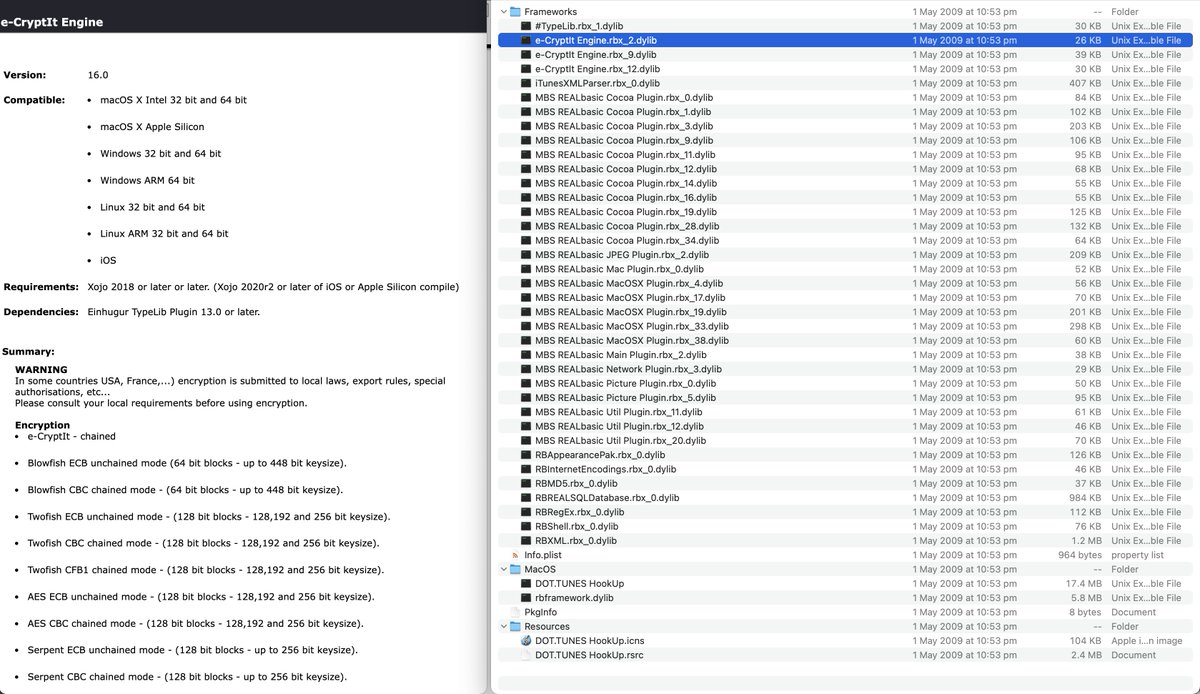Click the RBAppearancePak.rbx_0.dylib file icon
The width and height of the screenshot is (1200, 694).
click(x=526, y=455)
